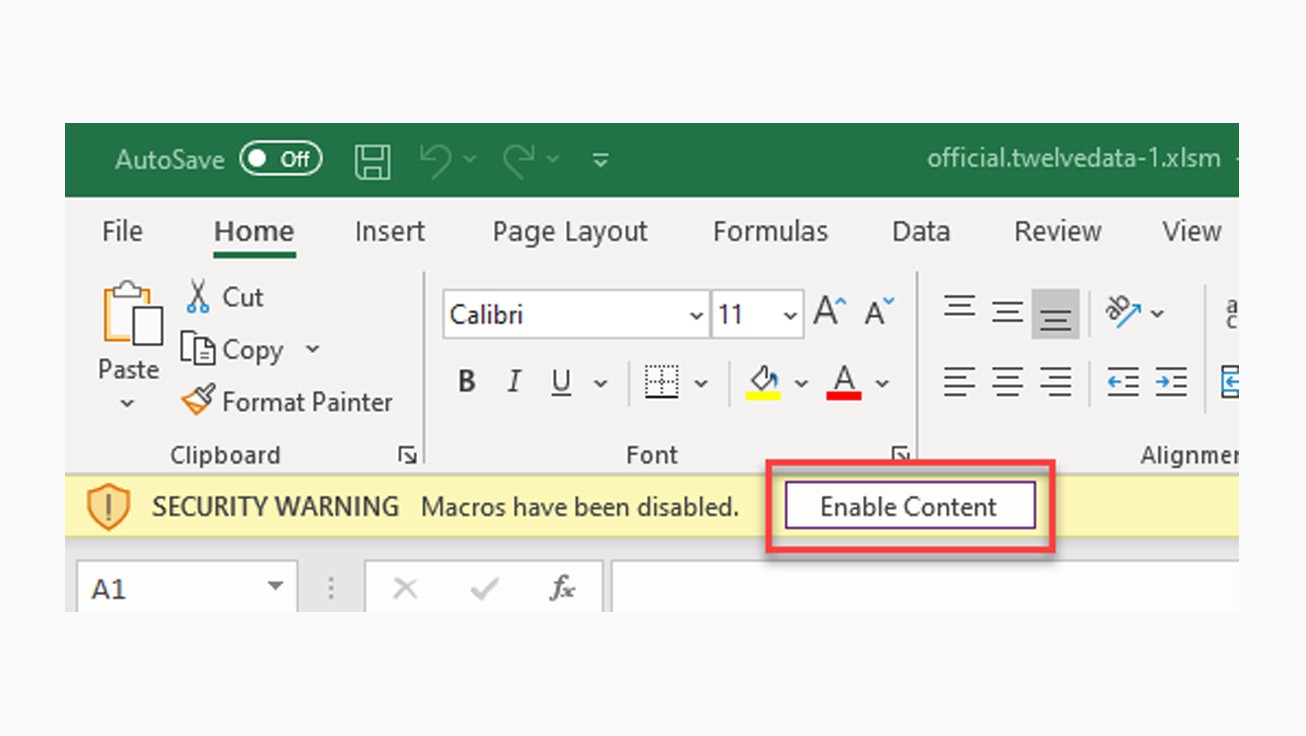
Task: Open the font name dropdown arrow
Action: click(x=697, y=316)
